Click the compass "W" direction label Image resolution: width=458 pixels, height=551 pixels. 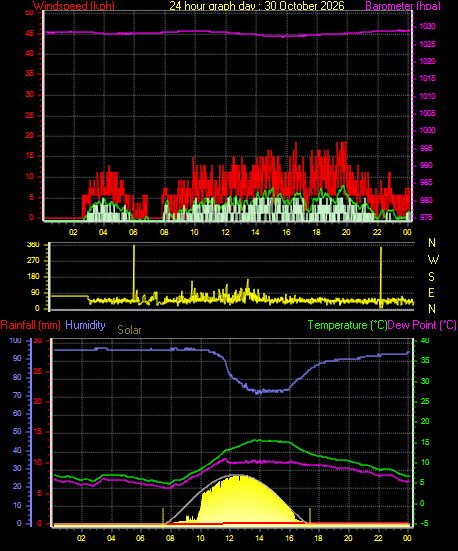tap(433, 260)
